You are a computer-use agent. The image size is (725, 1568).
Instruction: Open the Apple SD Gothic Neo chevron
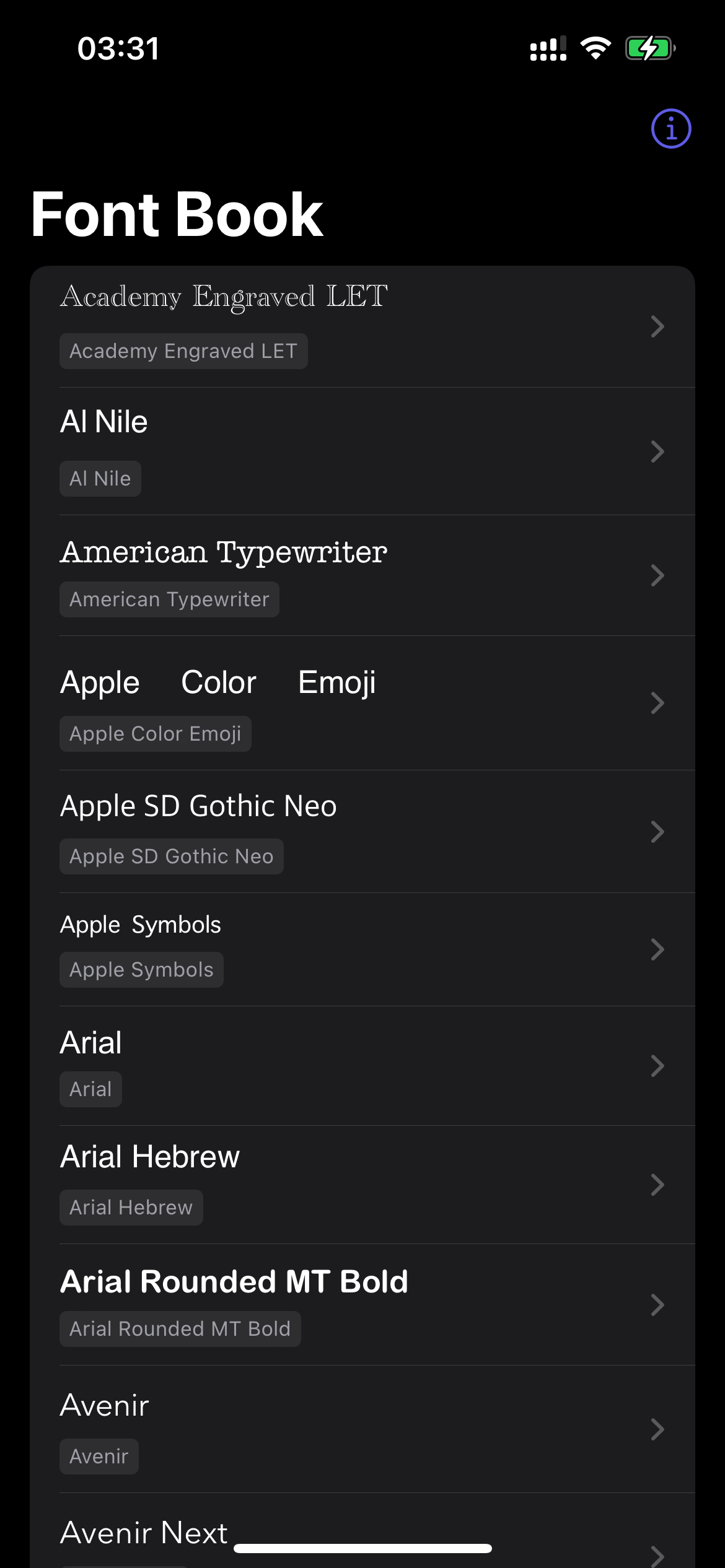click(x=657, y=832)
